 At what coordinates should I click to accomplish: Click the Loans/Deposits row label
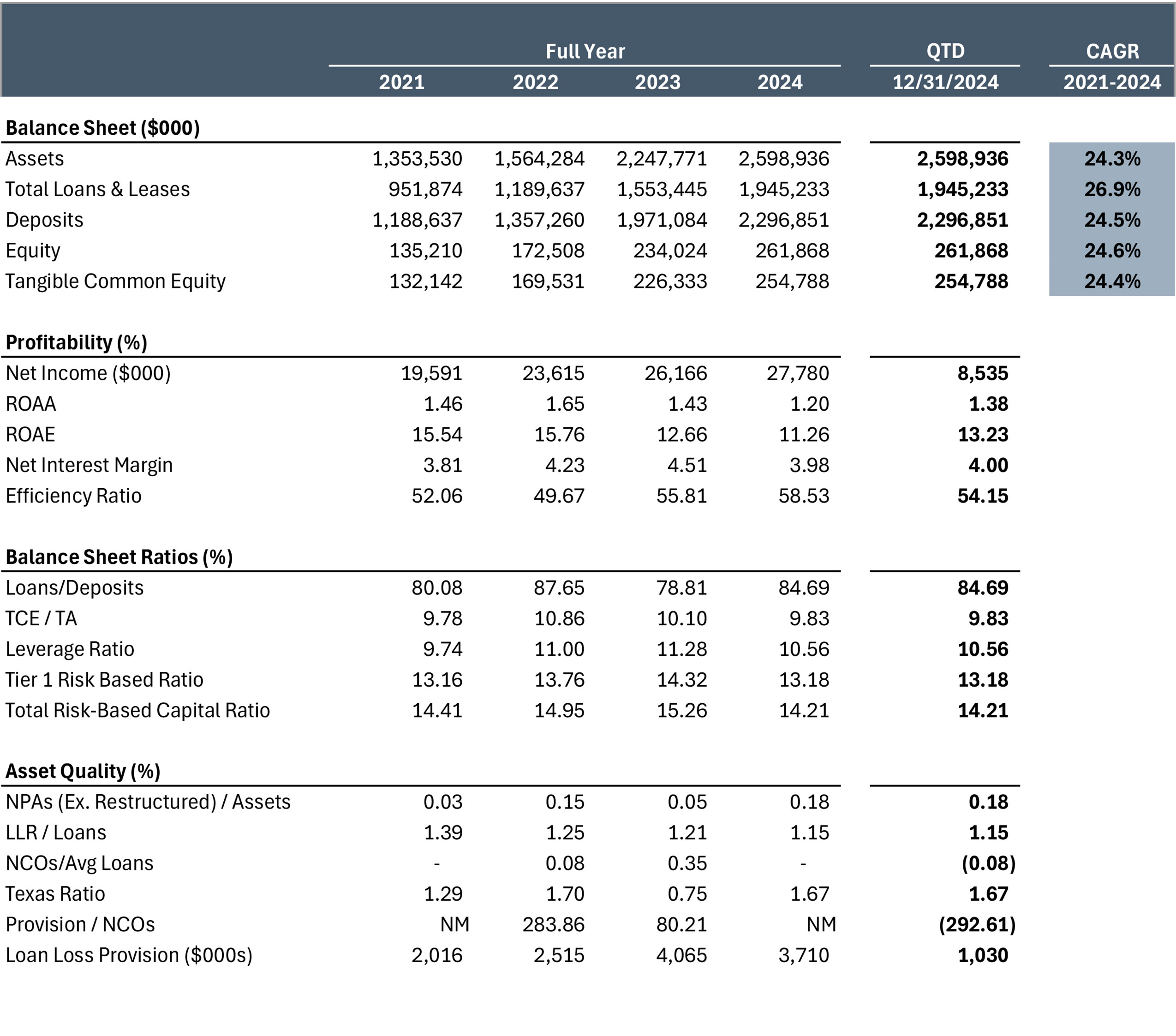75,587
